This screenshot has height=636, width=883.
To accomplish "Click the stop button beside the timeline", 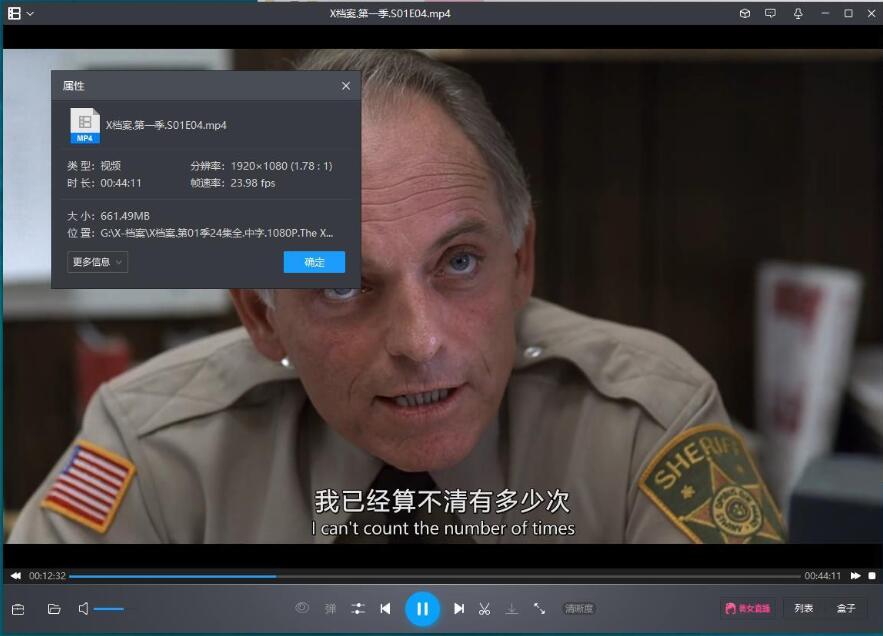I will click(872, 576).
